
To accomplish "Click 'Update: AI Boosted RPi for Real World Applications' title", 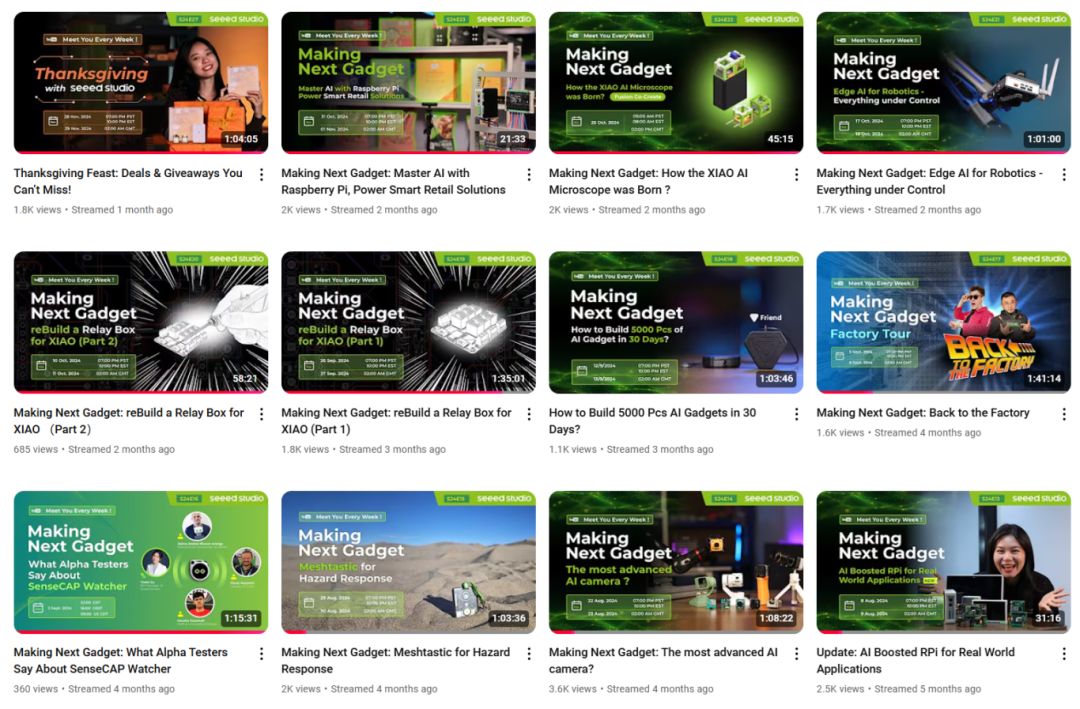I will [x=915, y=660].
